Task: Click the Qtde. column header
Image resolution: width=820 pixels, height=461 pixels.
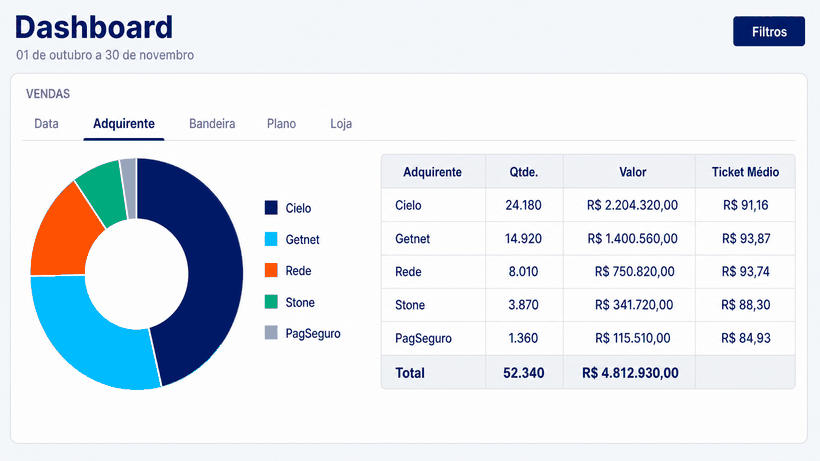Action: click(x=523, y=172)
